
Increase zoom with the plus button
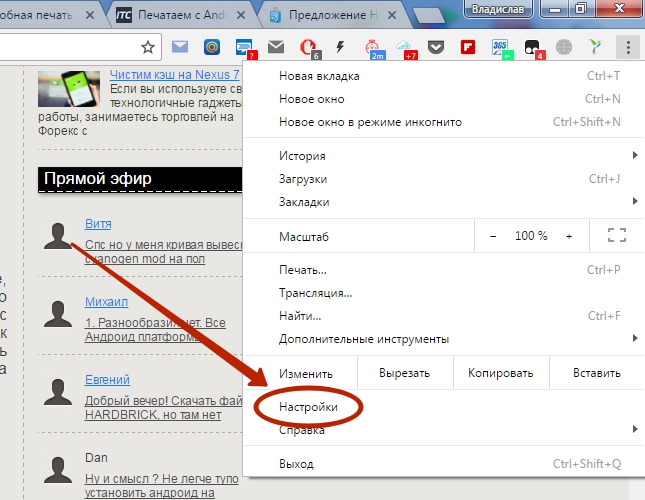(x=569, y=236)
